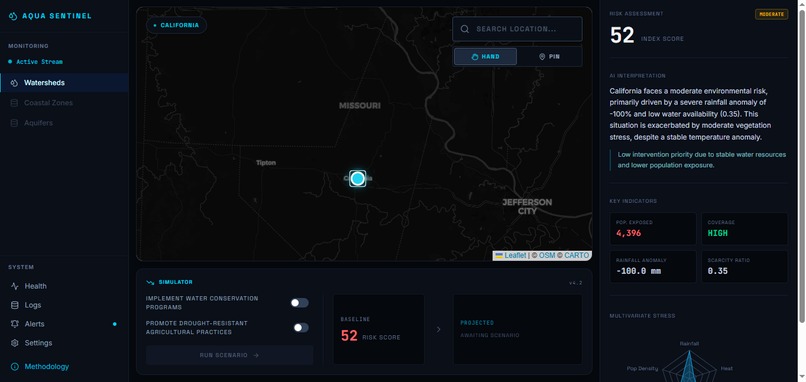Click the Ukraine flag icon in map attribution
Screen dimensions: 806x382
click(x=499, y=256)
